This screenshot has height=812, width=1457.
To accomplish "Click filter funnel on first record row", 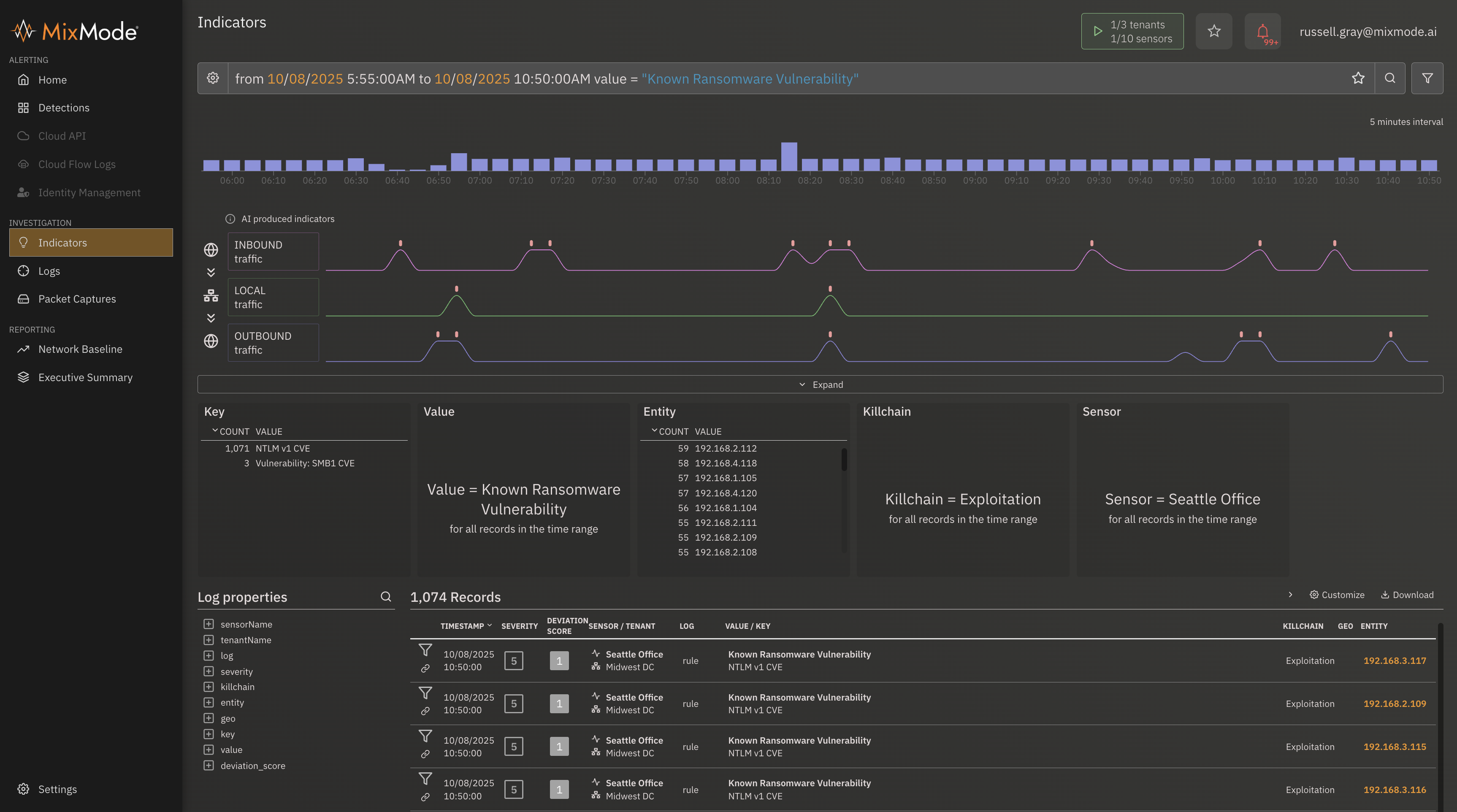I will [x=425, y=650].
